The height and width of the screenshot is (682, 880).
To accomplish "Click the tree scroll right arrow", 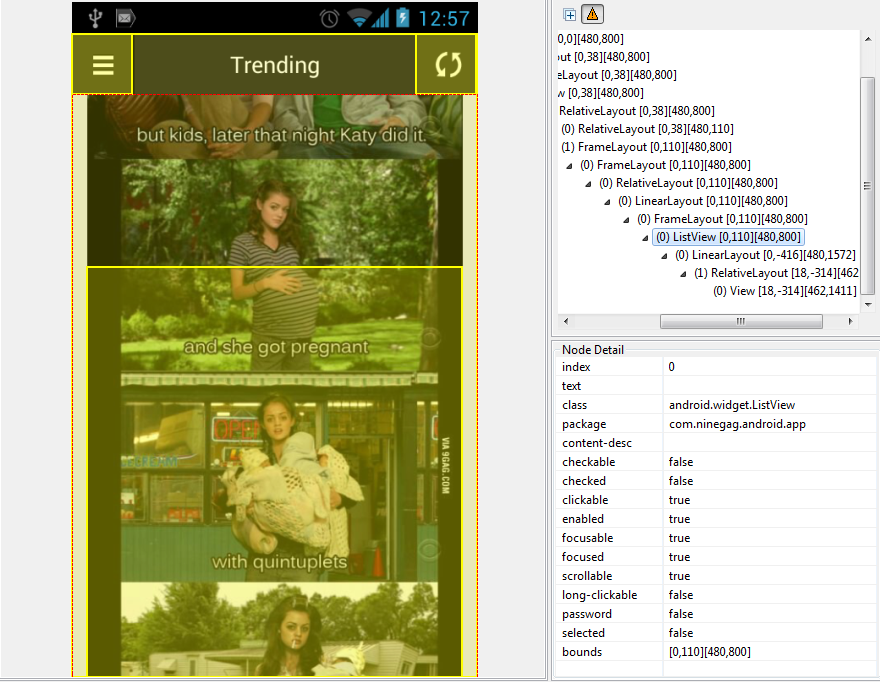I will coord(850,321).
